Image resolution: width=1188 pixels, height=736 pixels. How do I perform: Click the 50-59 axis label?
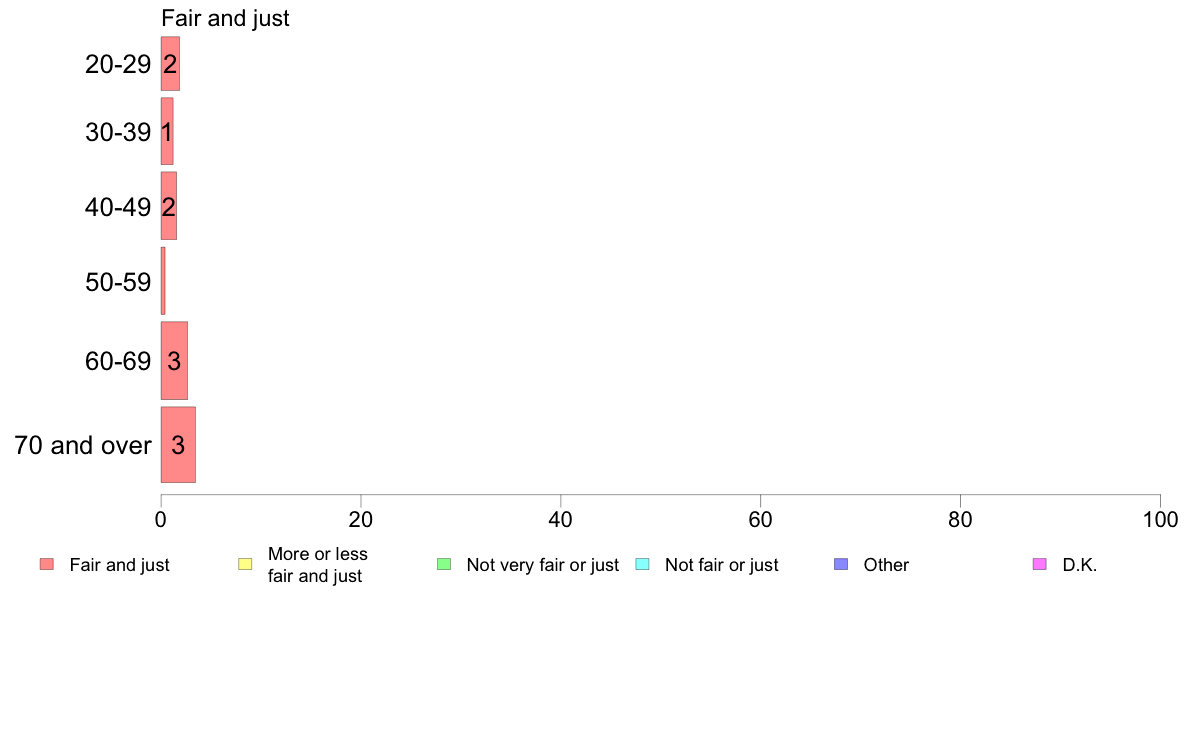coord(118,282)
